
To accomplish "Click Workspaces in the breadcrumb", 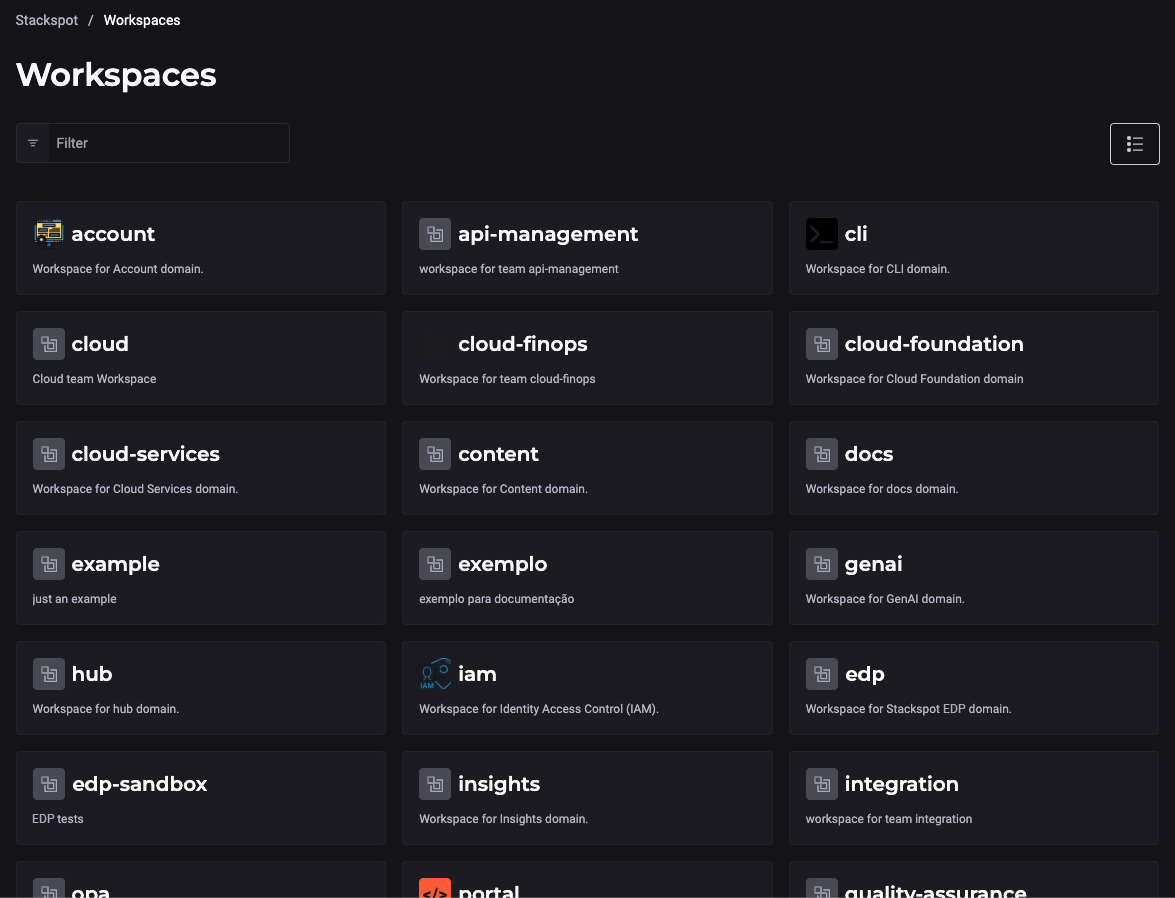I will pyautogui.click(x=142, y=20).
